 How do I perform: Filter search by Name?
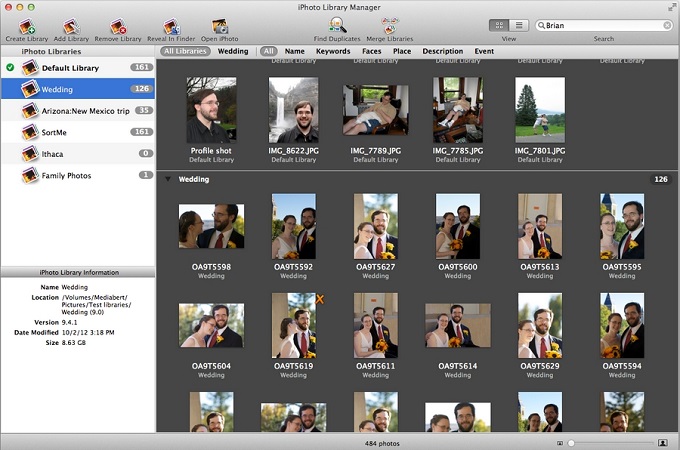pos(294,51)
